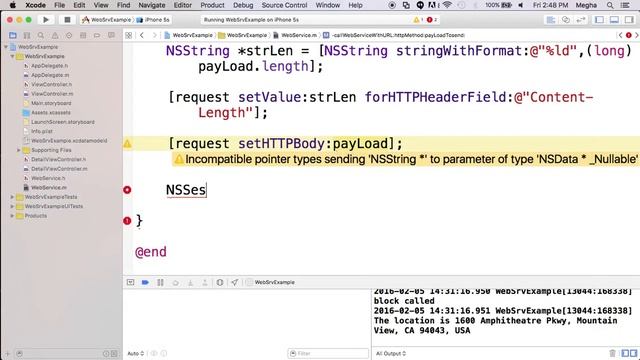This screenshot has width=640, height=360.
Task: Open the All Output dropdown
Action: (391, 353)
